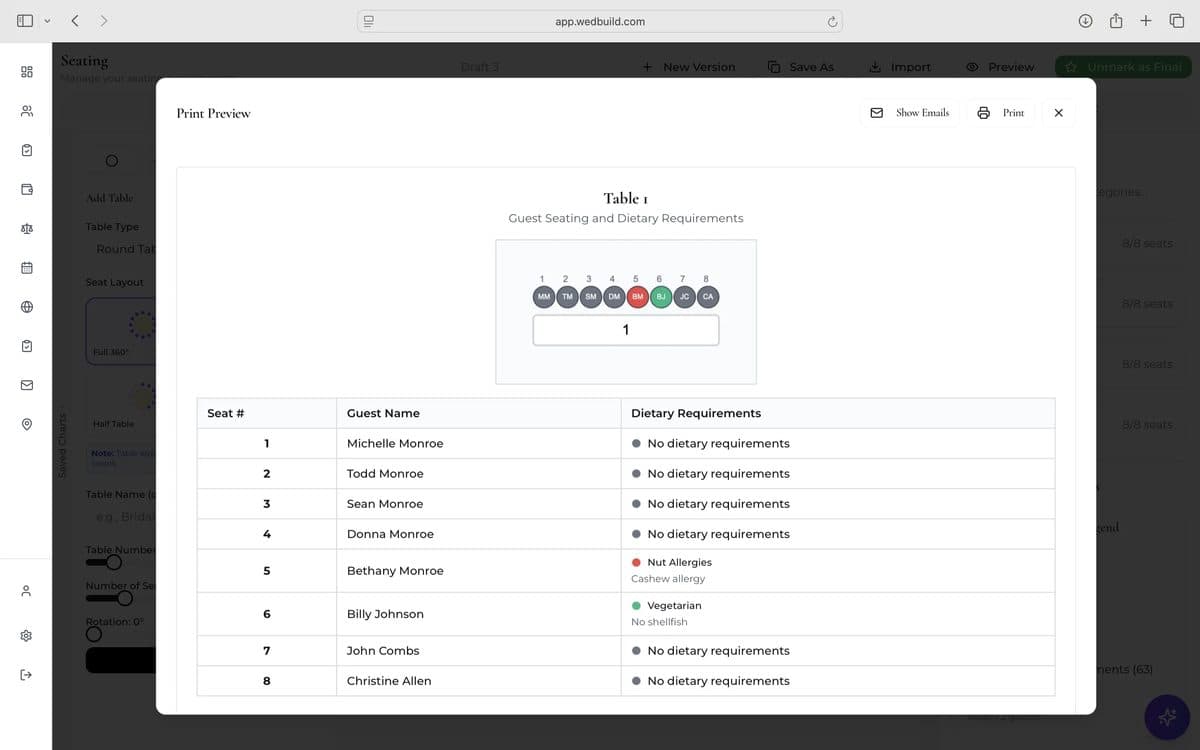Select the Full 360° seat layout option

(121, 331)
